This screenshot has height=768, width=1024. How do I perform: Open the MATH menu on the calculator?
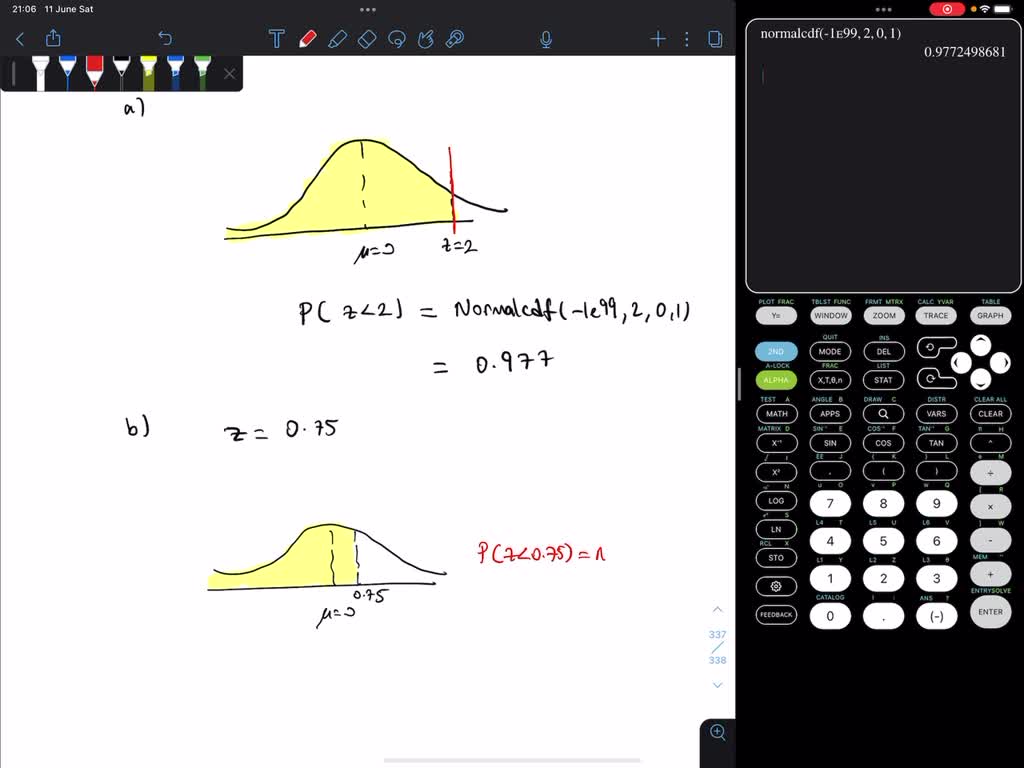pos(776,413)
